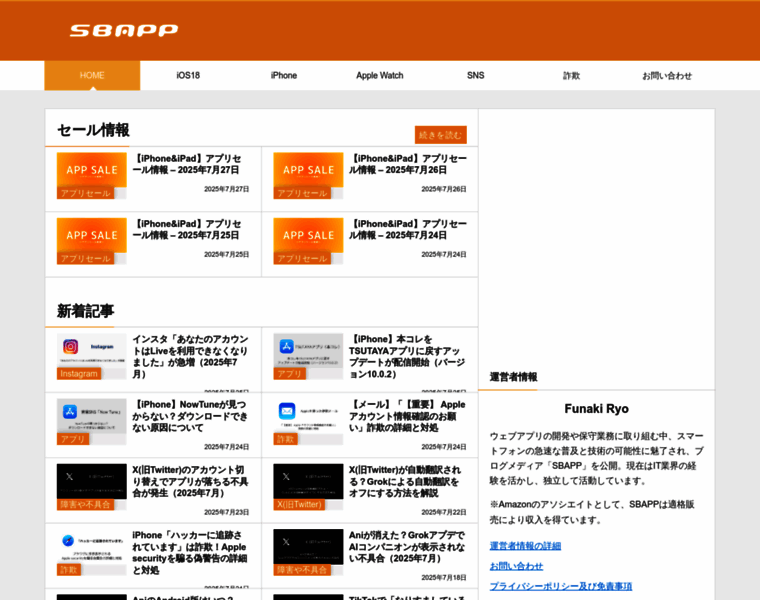760x600 pixels.
Task: Open ハッカーに追跡されています article title
Action: point(190,553)
